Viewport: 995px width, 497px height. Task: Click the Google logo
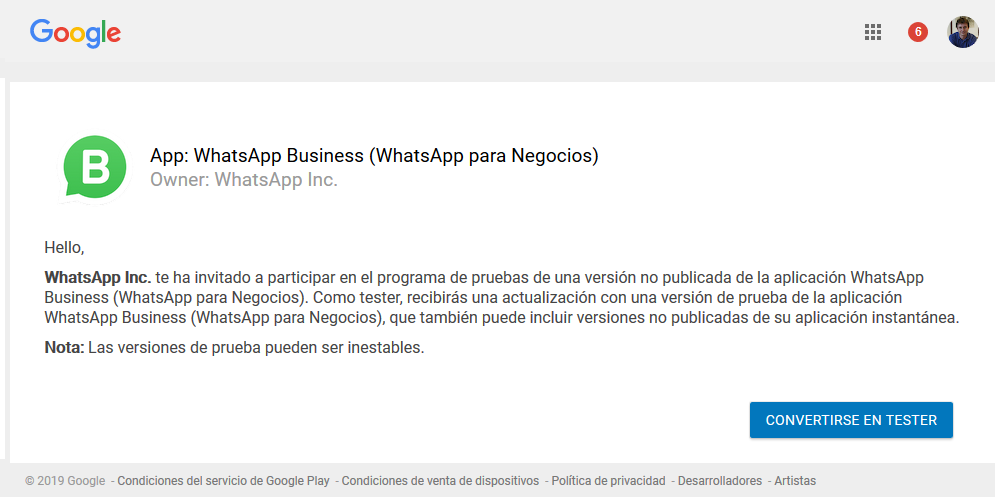click(76, 33)
